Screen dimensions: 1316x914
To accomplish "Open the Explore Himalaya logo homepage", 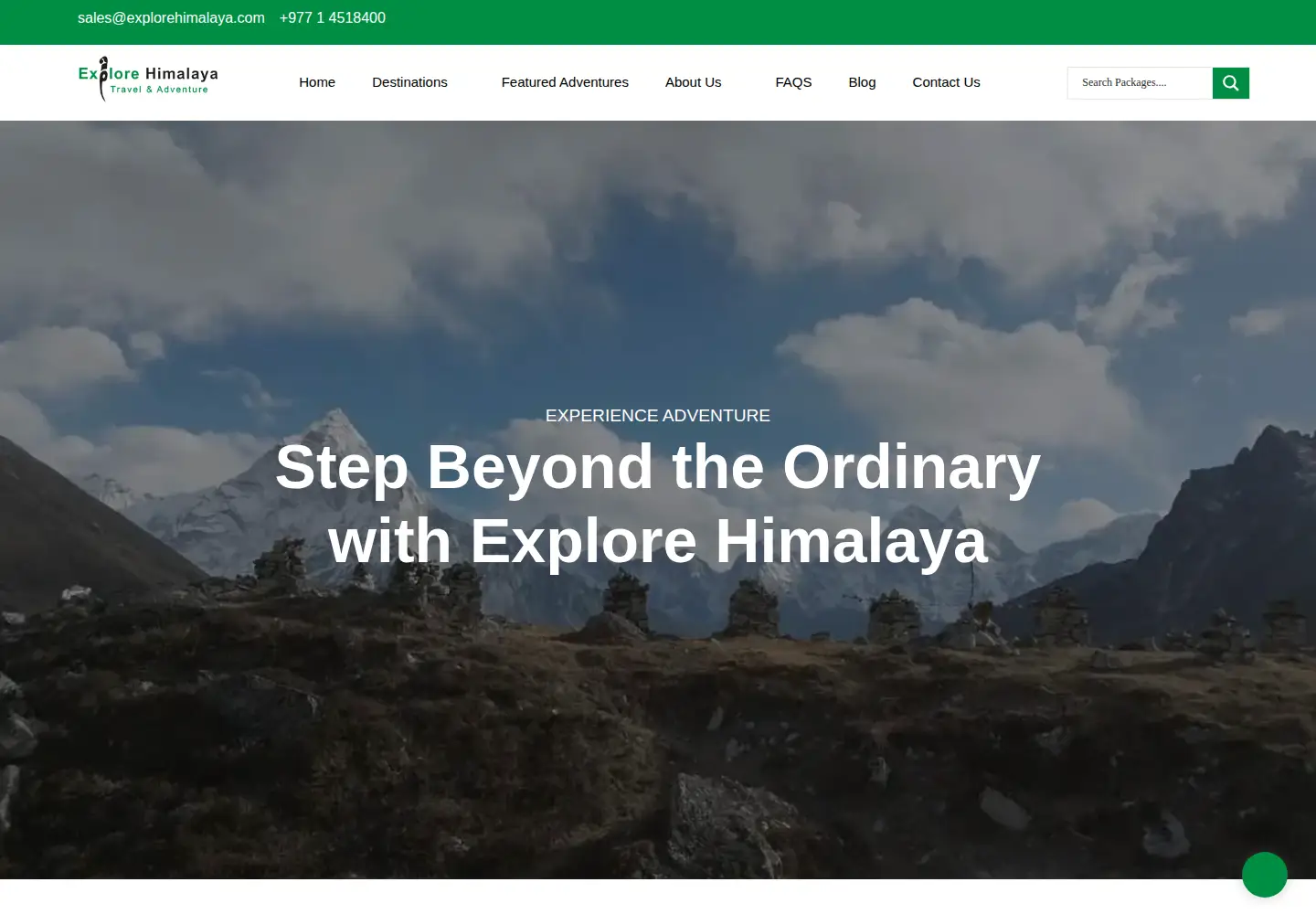I will point(148,80).
